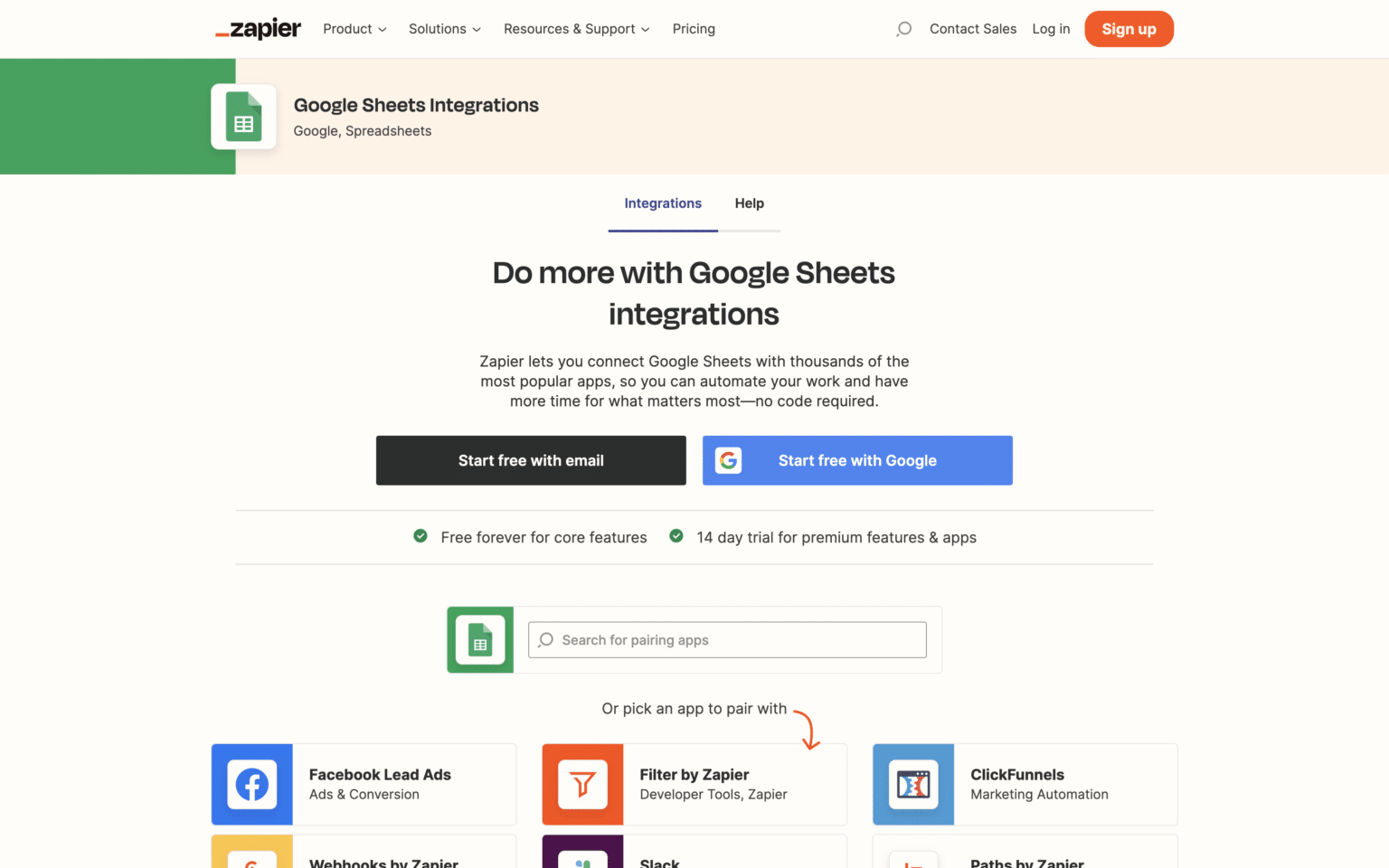The height and width of the screenshot is (868, 1389).
Task: Click the Filter by Zapier icon
Action: click(582, 785)
